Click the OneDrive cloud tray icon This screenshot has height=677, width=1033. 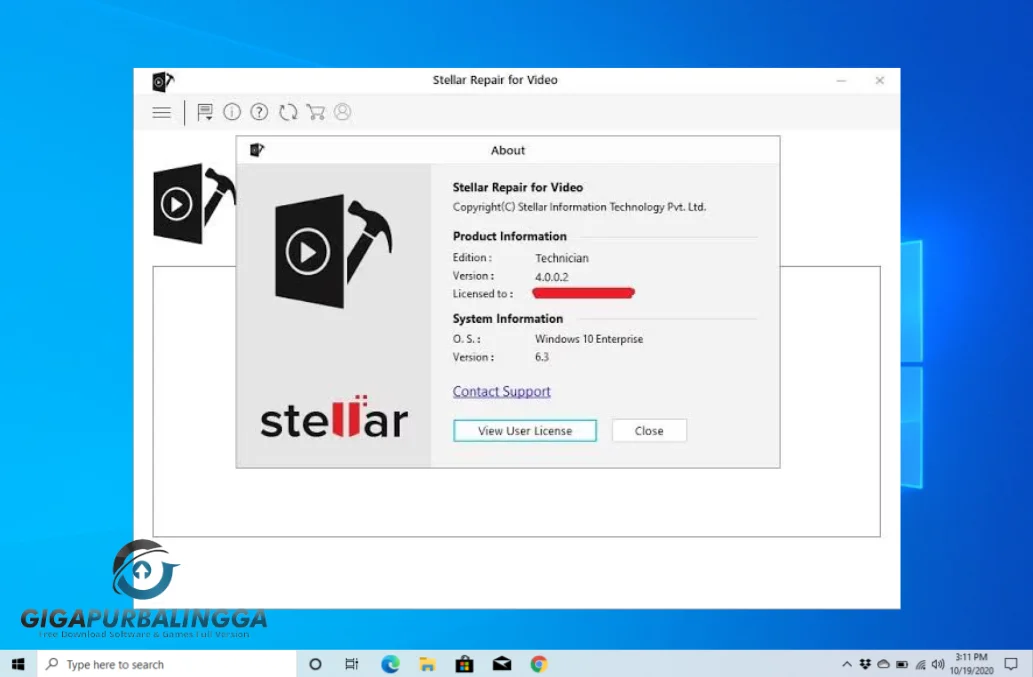(x=883, y=664)
